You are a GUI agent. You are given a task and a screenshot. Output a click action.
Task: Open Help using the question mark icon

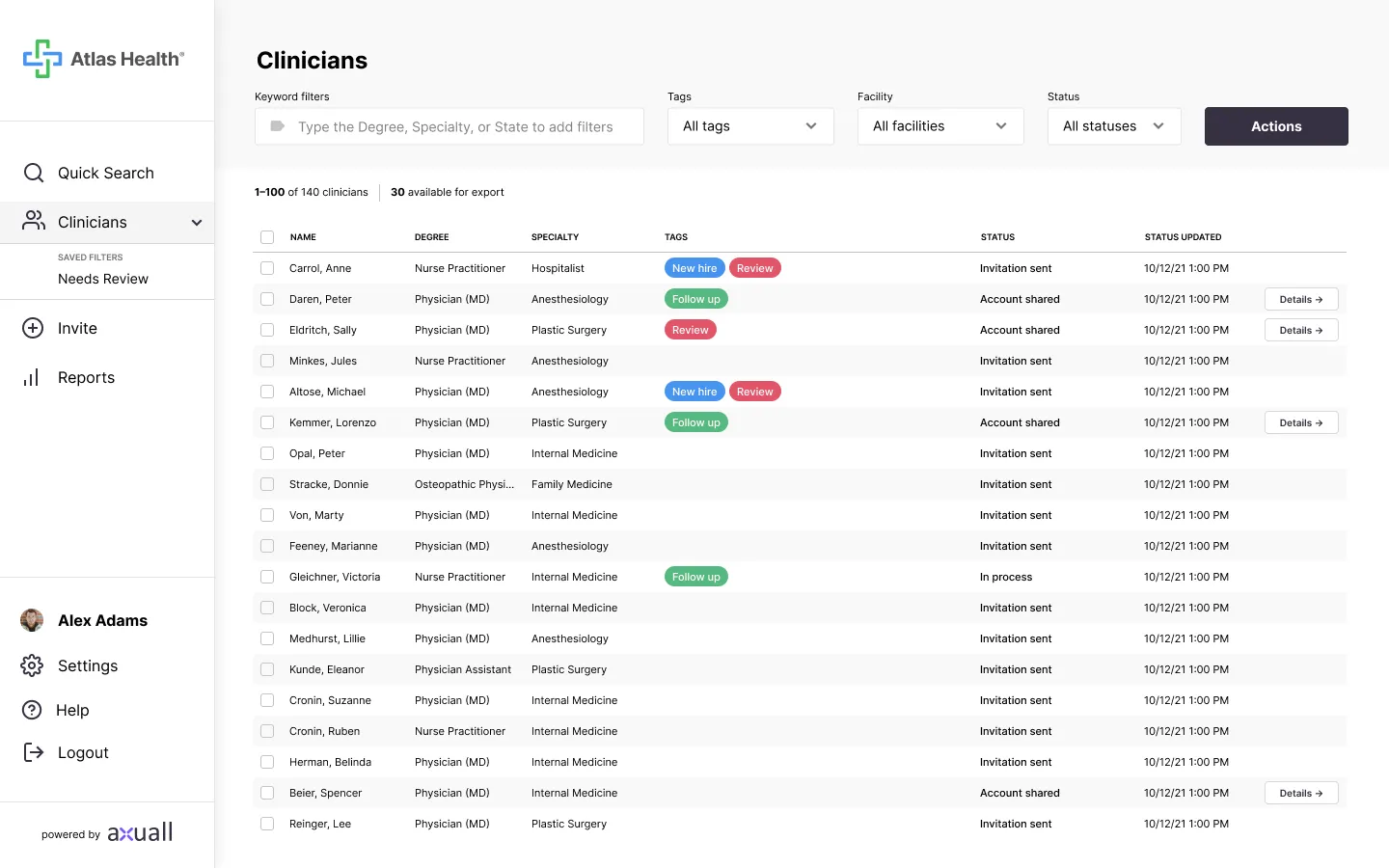pyautogui.click(x=32, y=710)
